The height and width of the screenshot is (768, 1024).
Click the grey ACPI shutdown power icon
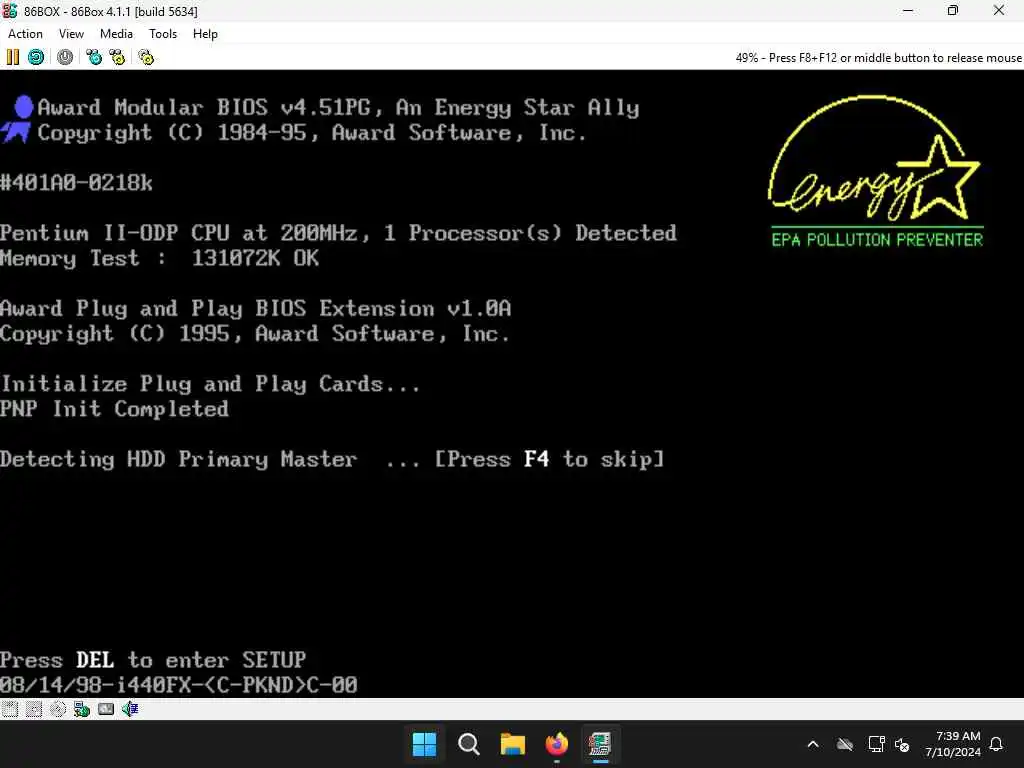click(x=65, y=57)
